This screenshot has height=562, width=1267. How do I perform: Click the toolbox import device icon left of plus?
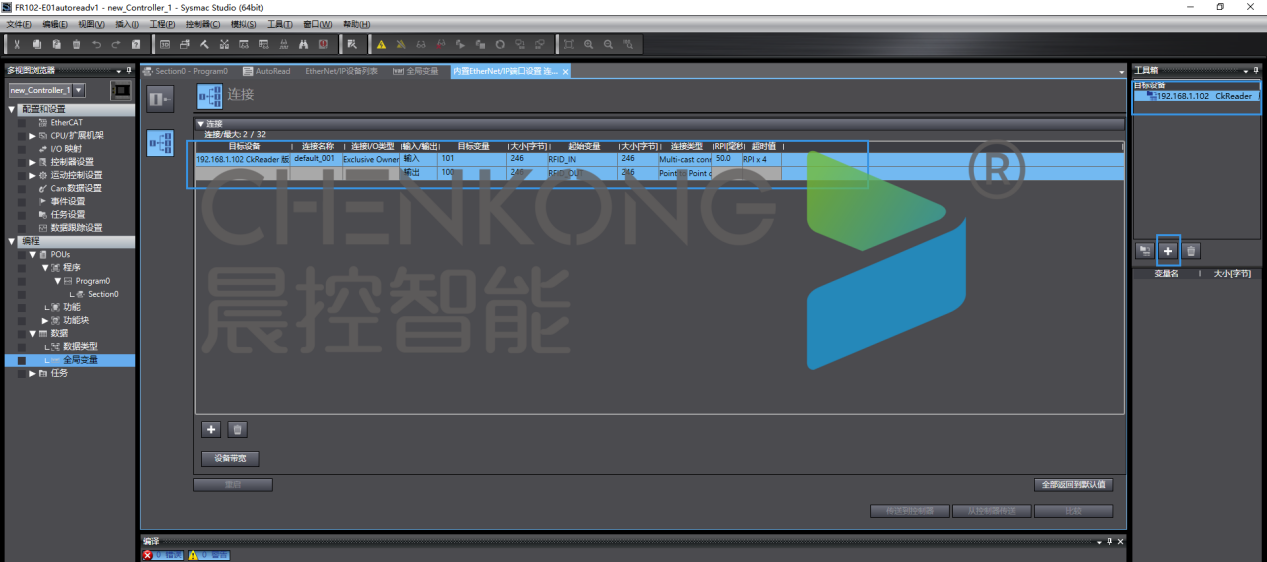tap(1145, 251)
